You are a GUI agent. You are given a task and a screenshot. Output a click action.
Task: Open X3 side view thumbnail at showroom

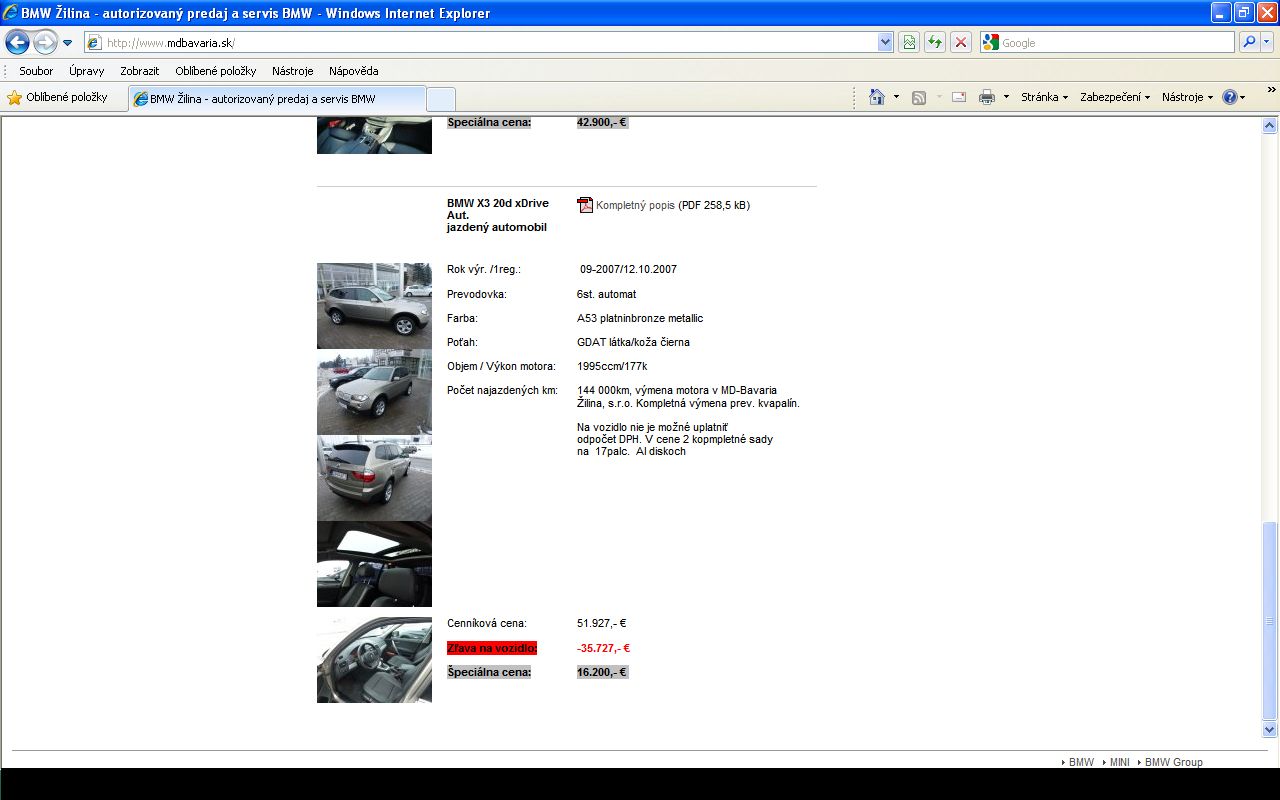[x=374, y=306]
